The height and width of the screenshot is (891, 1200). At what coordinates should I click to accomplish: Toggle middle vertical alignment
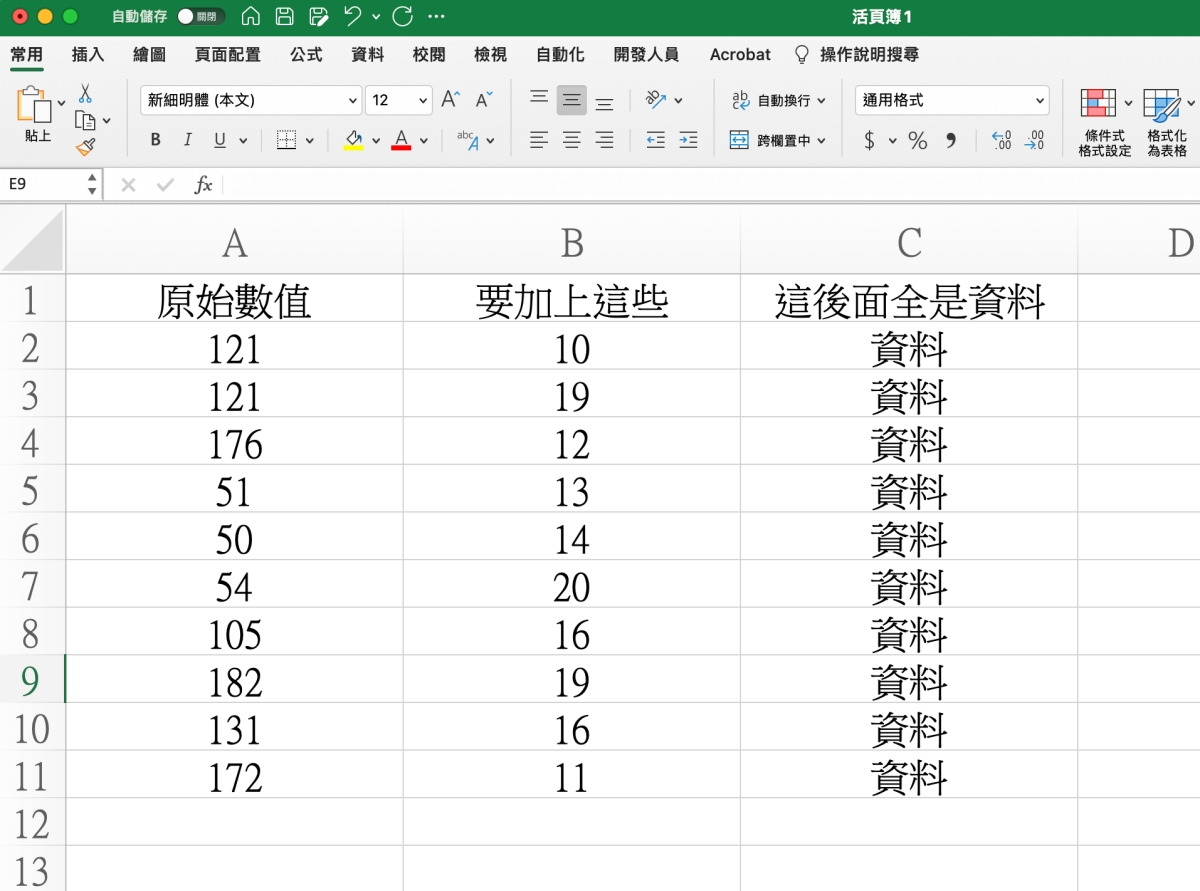[572, 99]
